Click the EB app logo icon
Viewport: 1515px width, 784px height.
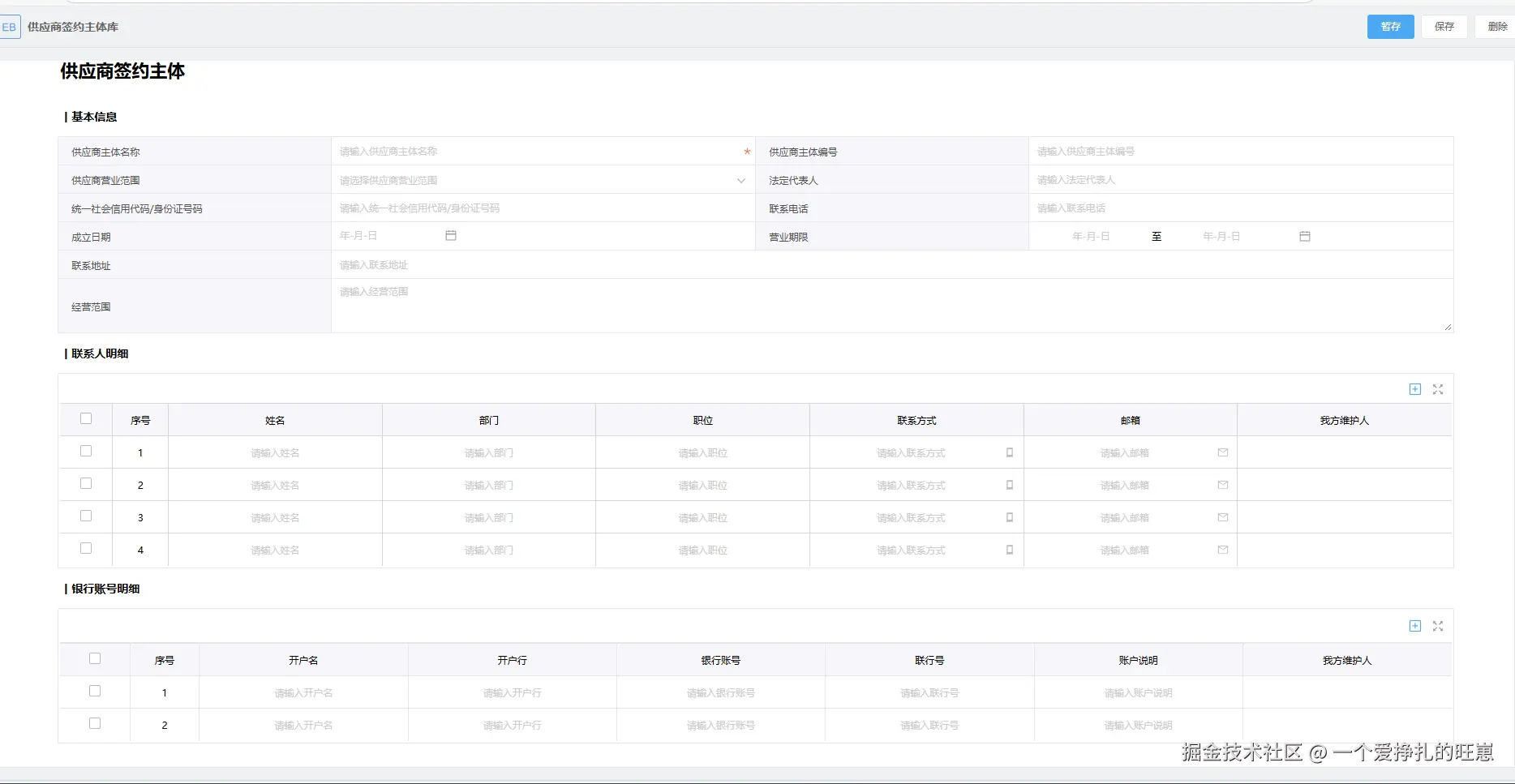tap(10, 27)
